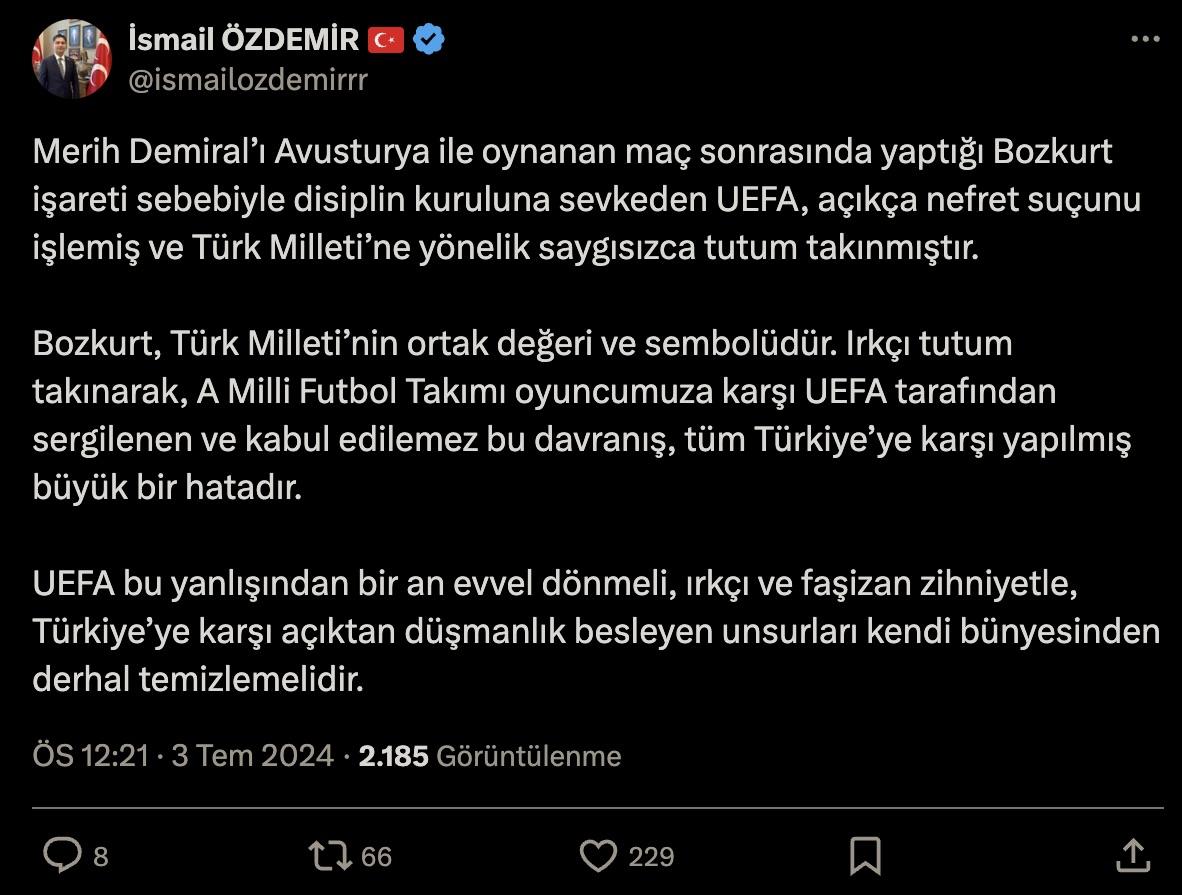Screen dimensions: 1182x895
Task: Toggle the bookmark icon for this post
Action: pos(864,855)
